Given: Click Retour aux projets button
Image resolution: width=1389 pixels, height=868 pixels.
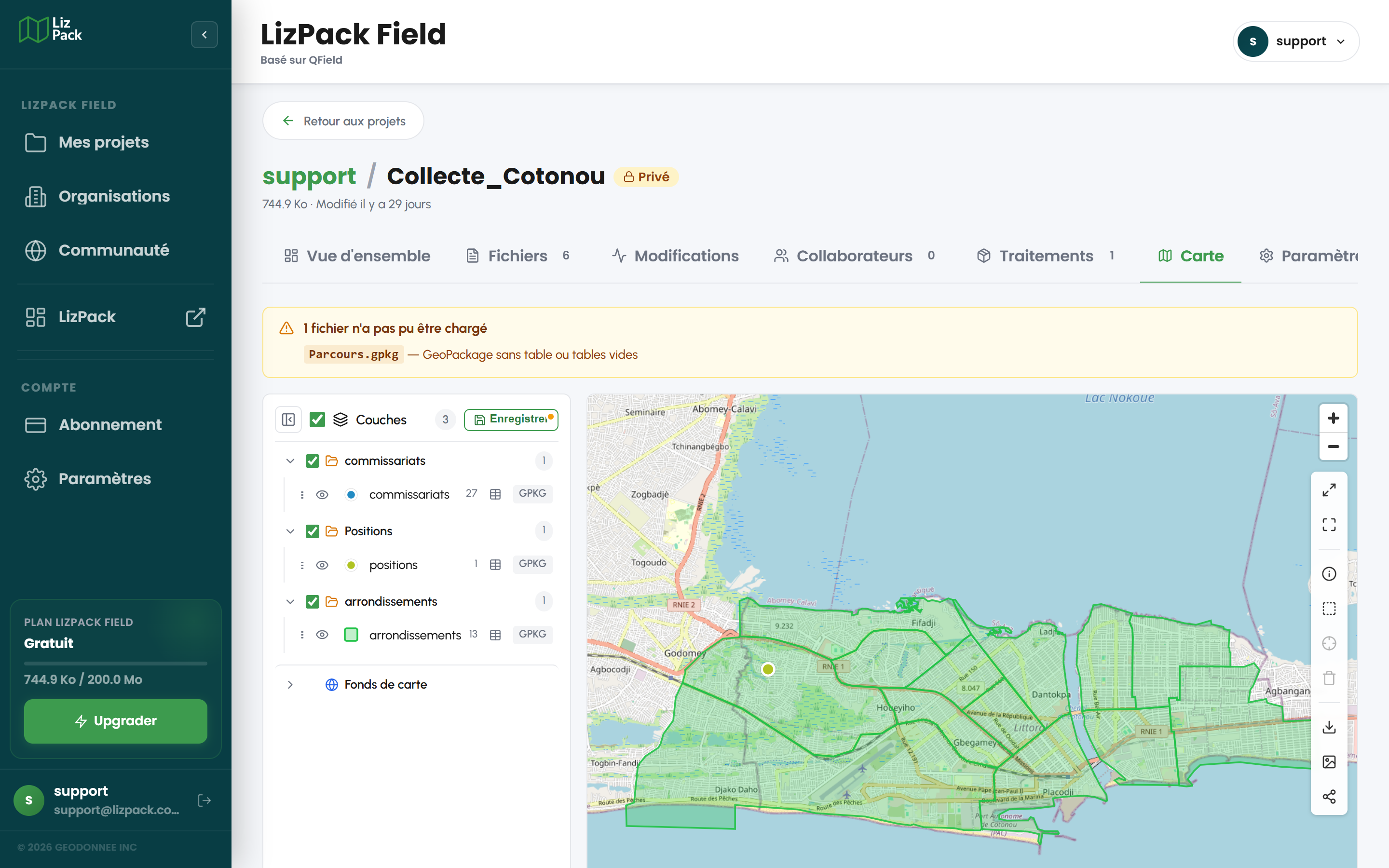Looking at the screenshot, I should [343, 121].
